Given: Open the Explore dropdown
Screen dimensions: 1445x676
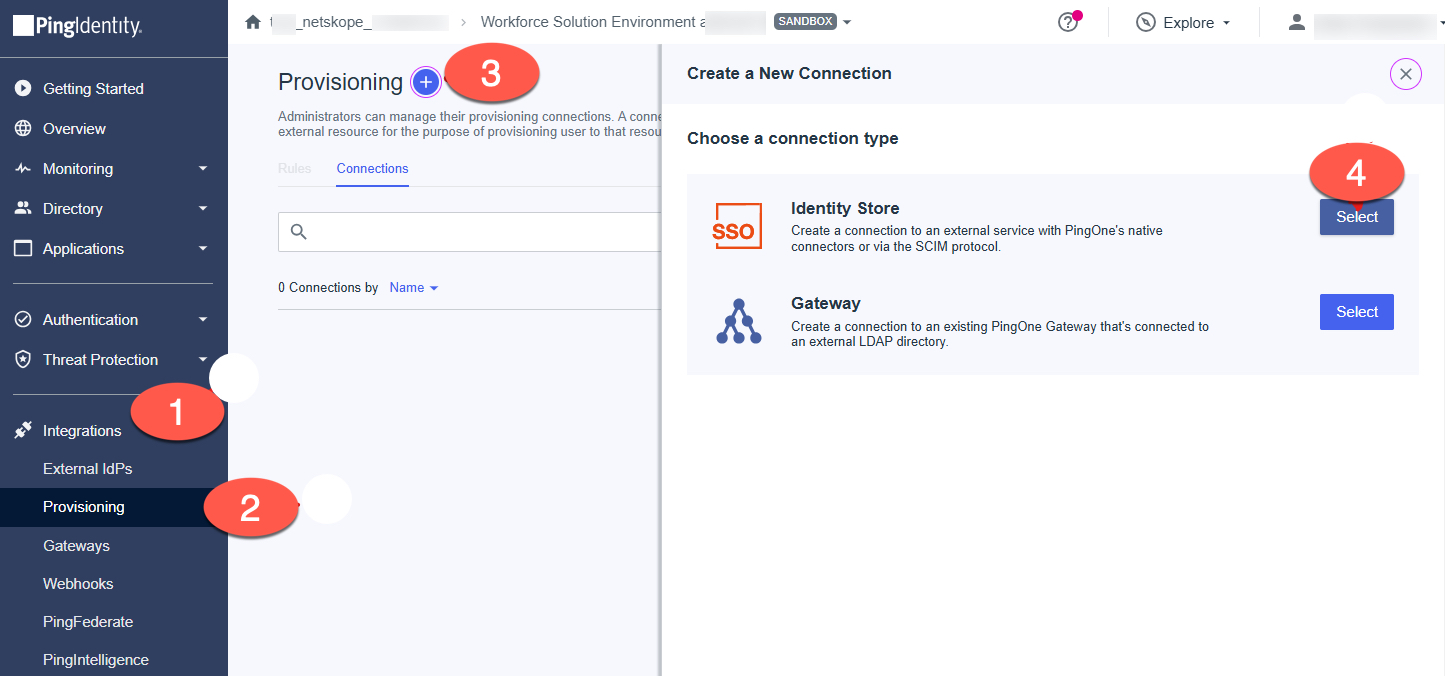Looking at the screenshot, I should point(1184,22).
